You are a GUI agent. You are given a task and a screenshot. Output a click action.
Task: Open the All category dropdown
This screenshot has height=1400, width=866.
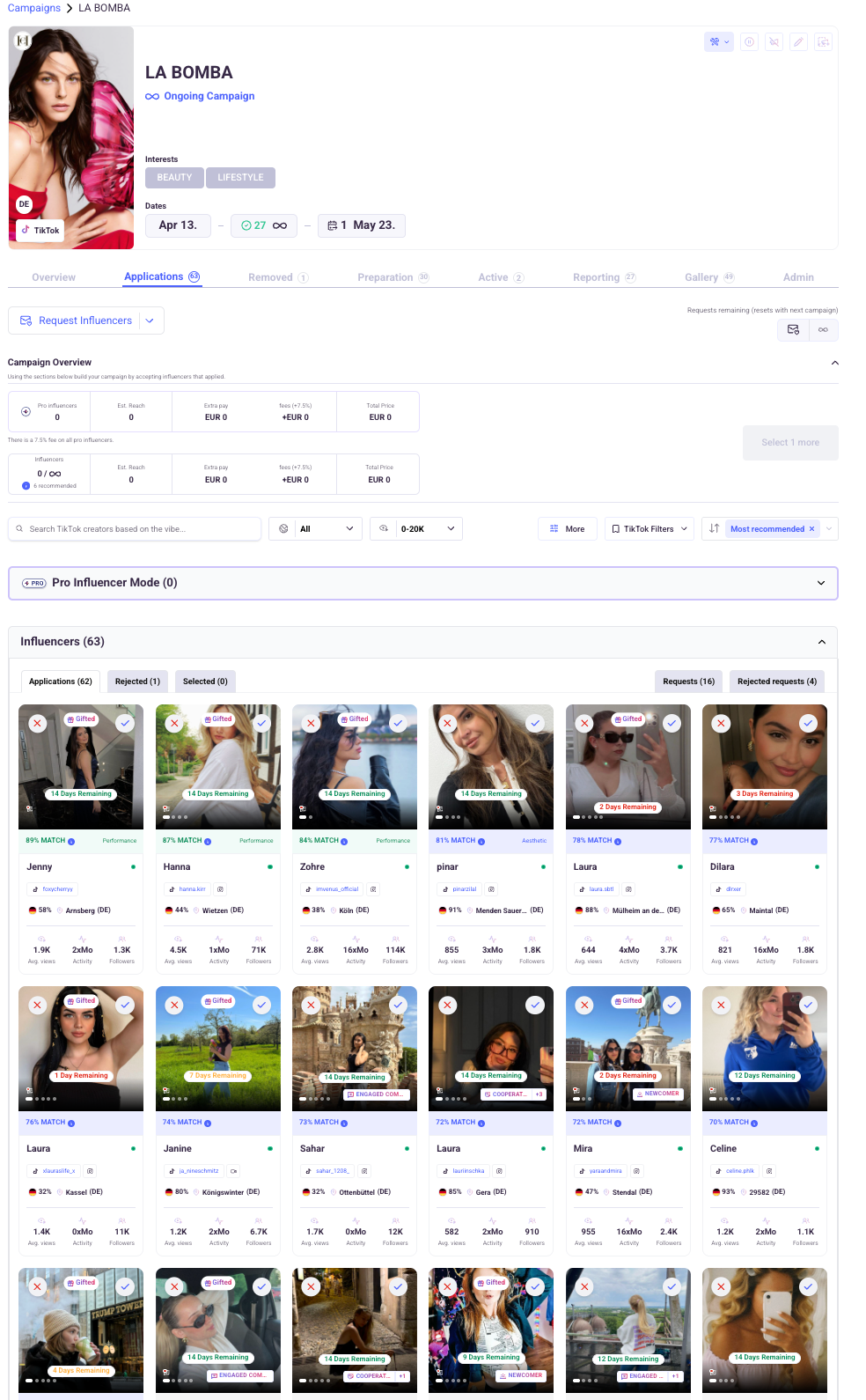coord(316,528)
